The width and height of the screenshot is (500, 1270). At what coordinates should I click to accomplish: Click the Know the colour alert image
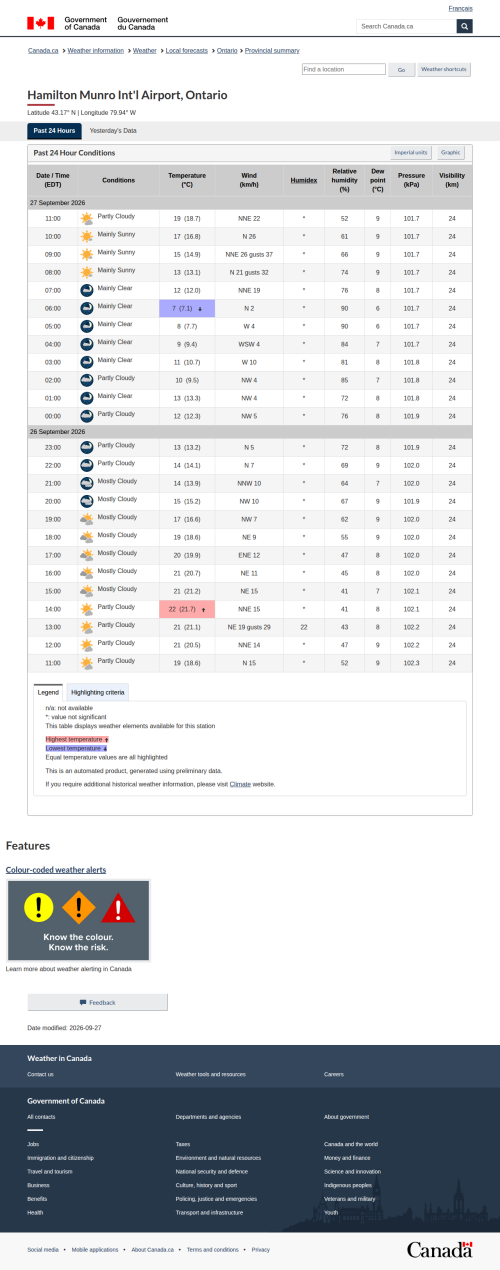(x=78, y=921)
